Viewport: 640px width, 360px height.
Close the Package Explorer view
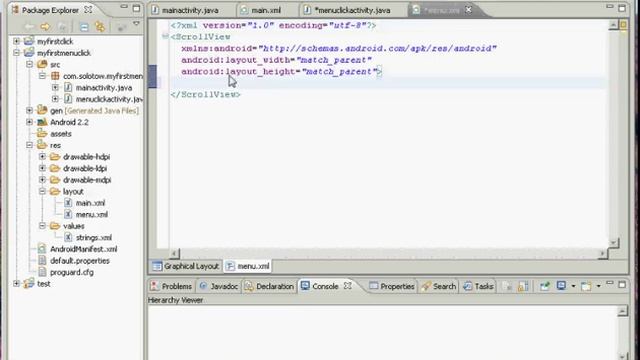(x=88, y=9)
